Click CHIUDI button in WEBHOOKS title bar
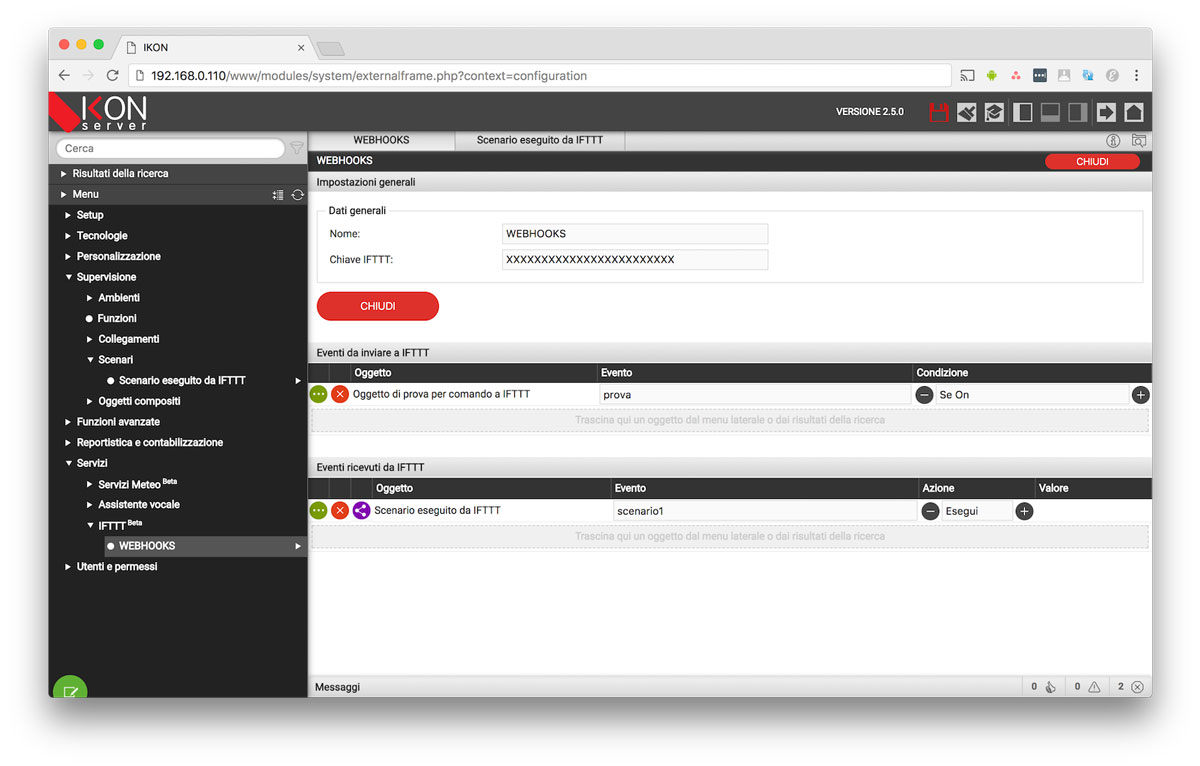 click(1092, 161)
